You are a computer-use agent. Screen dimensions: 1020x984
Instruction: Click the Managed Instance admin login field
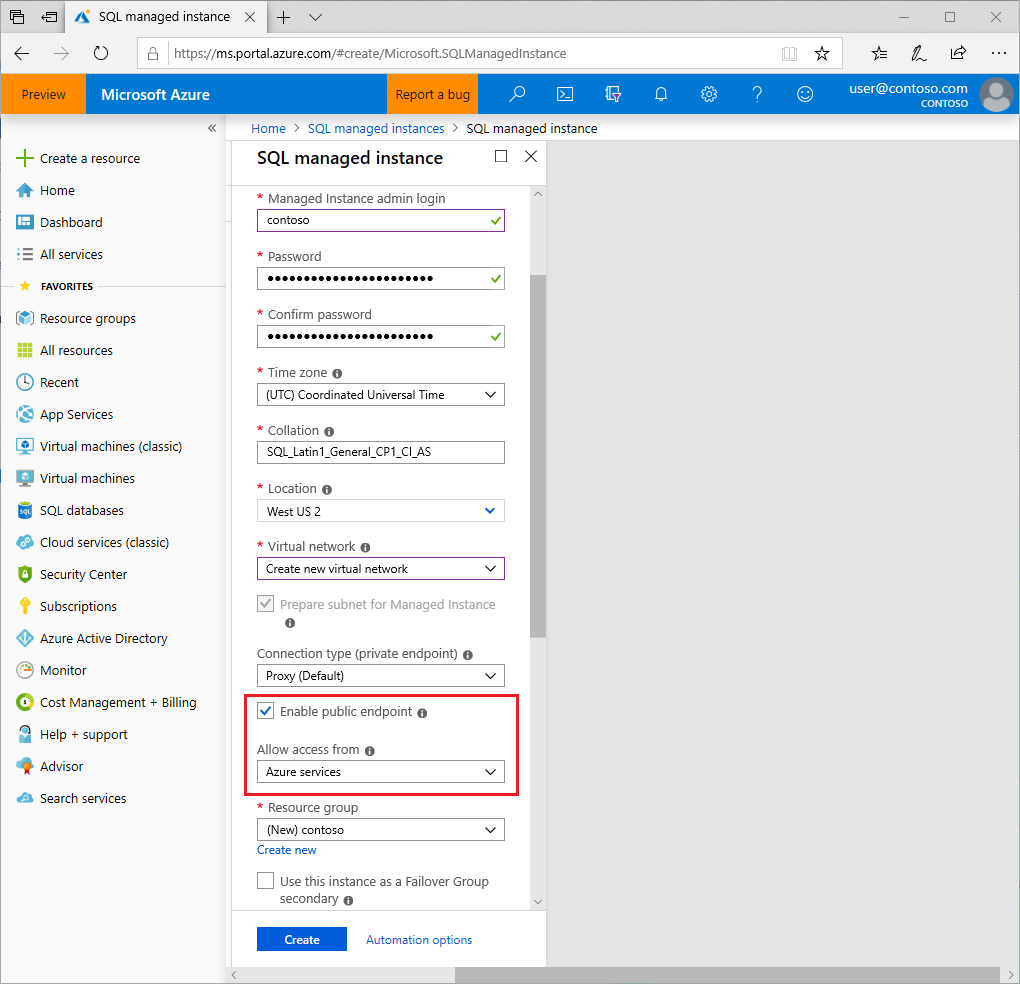pos(381,220)
